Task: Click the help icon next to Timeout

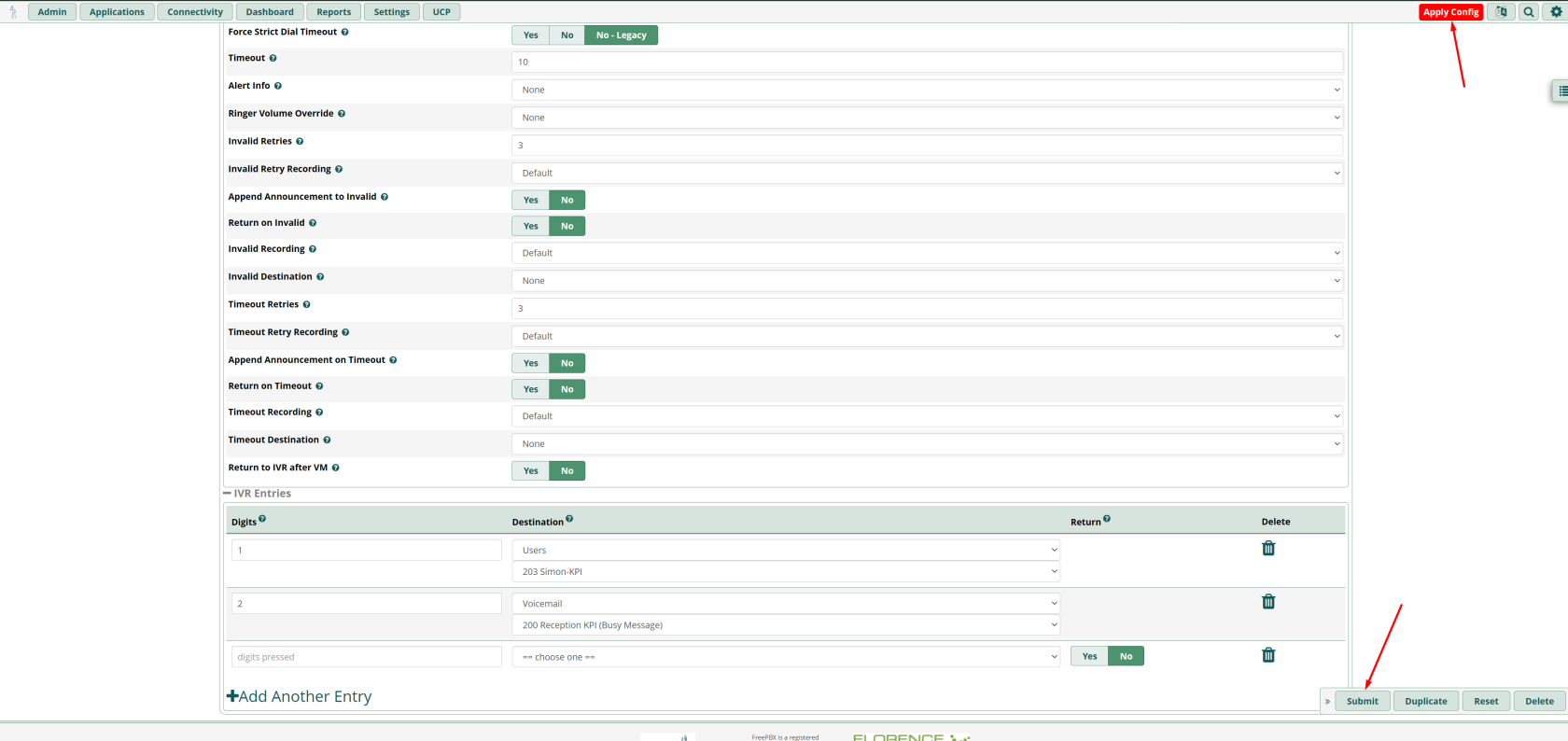Action: click(x=273, y=58)
